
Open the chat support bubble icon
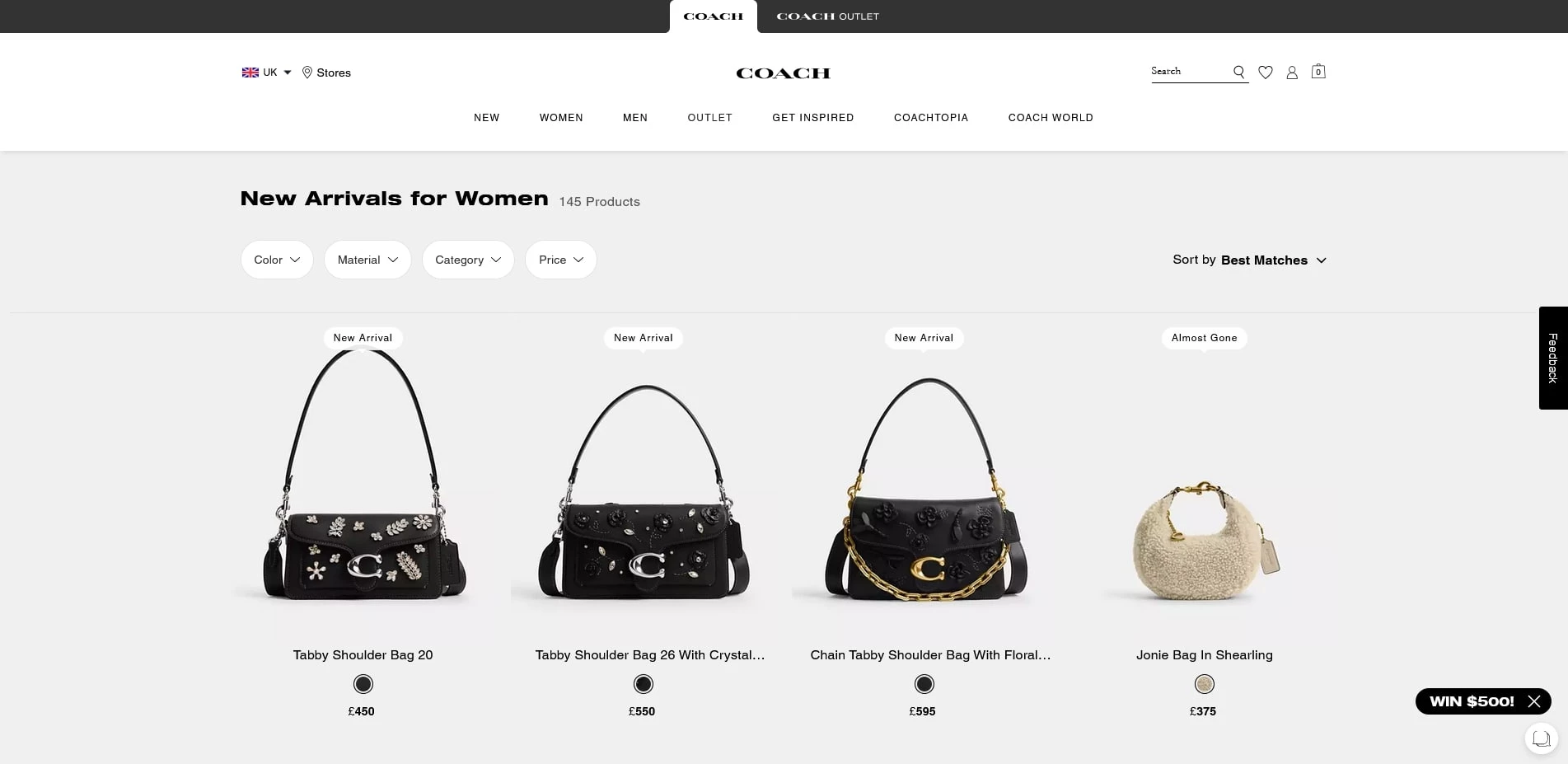coord(1541,738)
